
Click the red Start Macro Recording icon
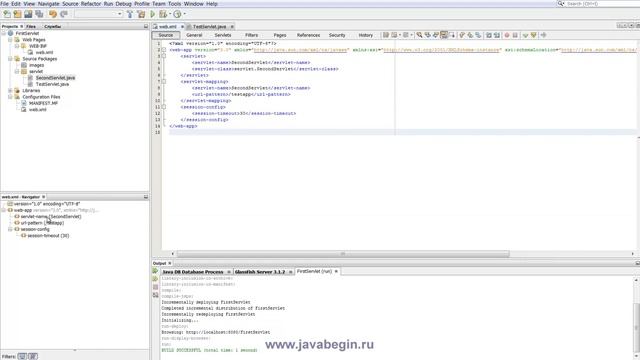pos(507,35)
